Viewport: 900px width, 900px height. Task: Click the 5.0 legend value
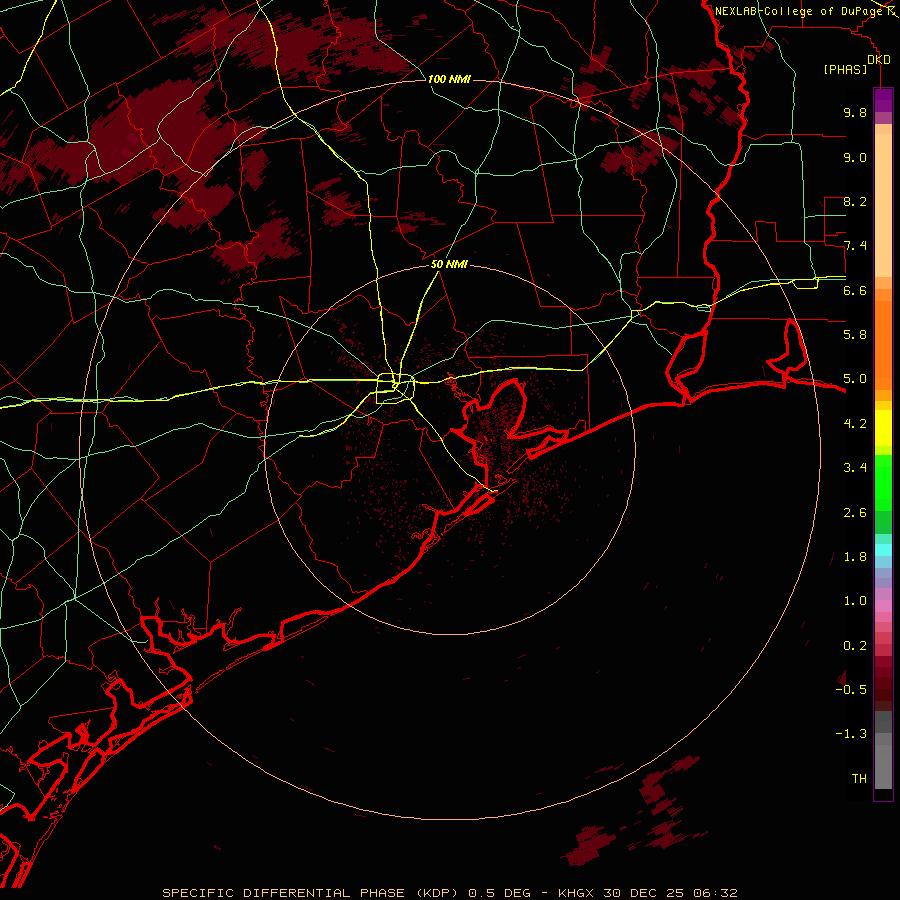[855, 379]
